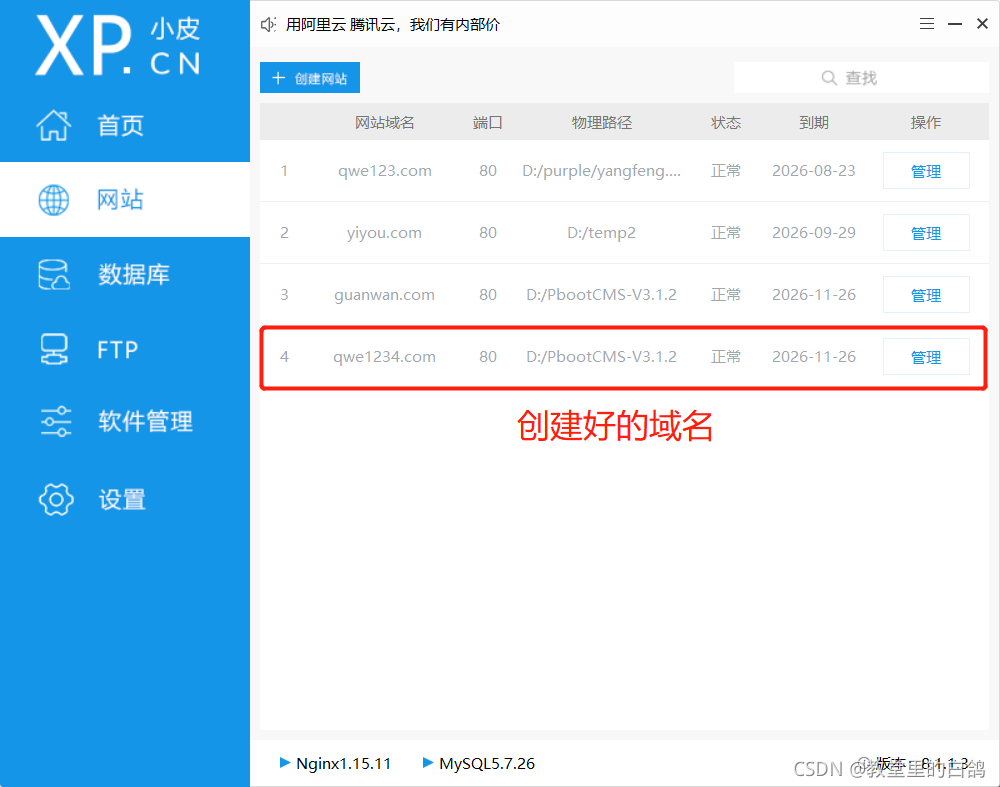The image size is (1000, 787).
Task: Click qwe1234.com expiry 2026-11-26
Action: [x=814, y=357]
